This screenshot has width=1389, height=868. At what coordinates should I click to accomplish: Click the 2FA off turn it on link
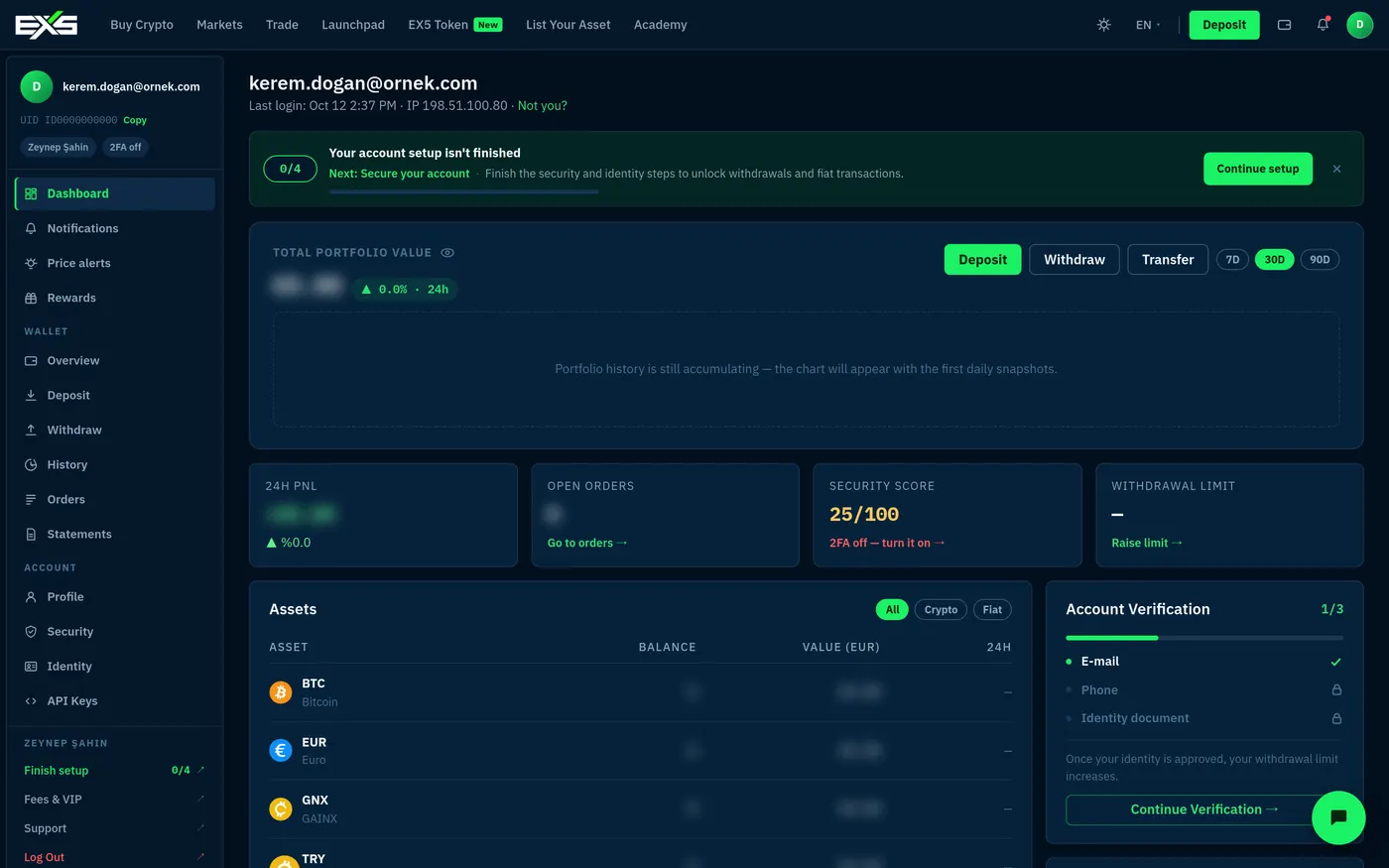887,543
